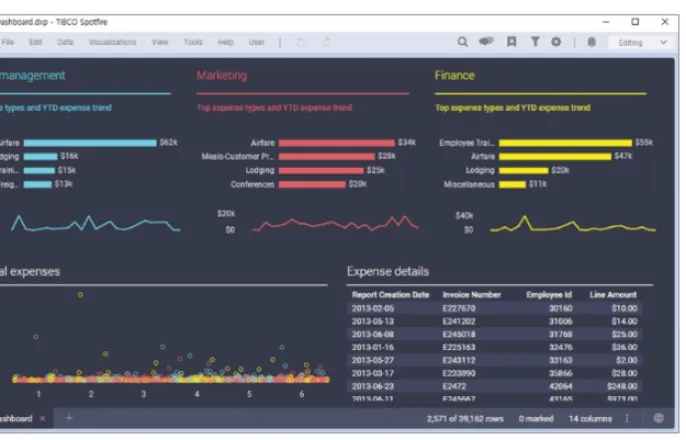Select the red Marketing Airfare bar
This screenshot has width=686, height=440.
[x=336, y=143]
